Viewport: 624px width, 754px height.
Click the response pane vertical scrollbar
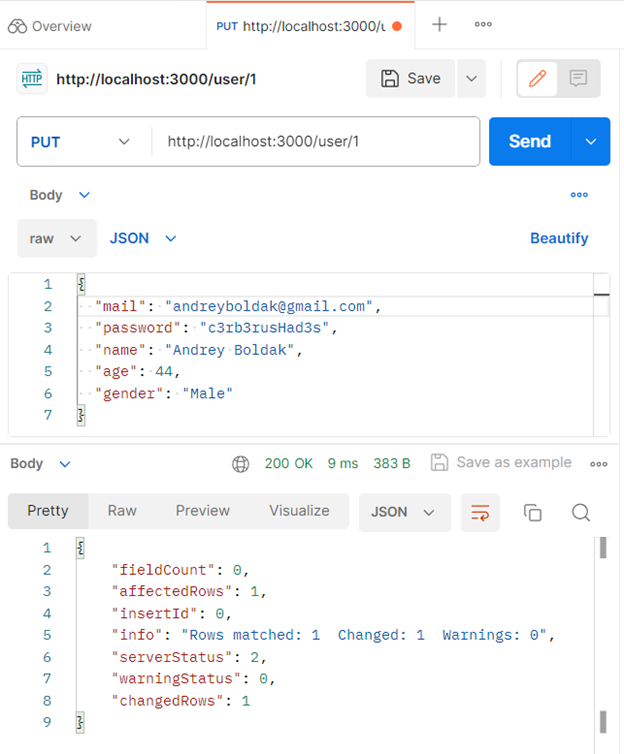(x=602, y=630)
